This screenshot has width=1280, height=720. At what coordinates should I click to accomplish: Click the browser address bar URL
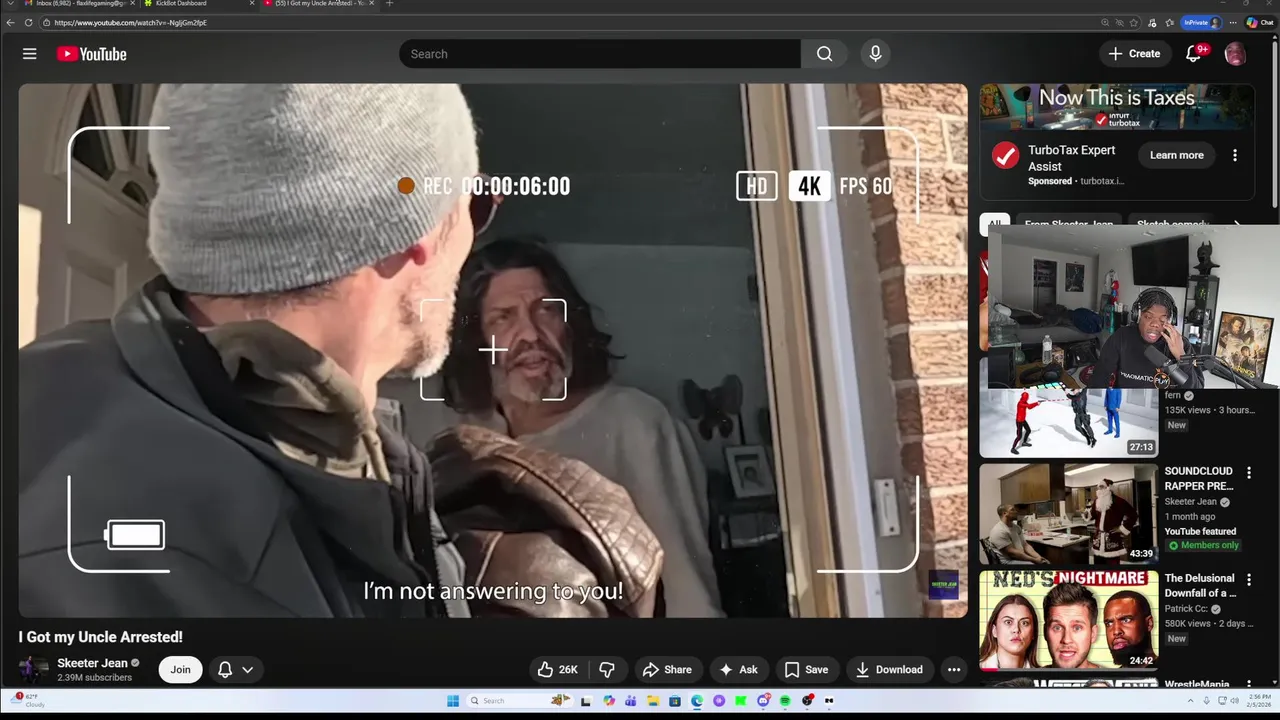pos(130,22)
